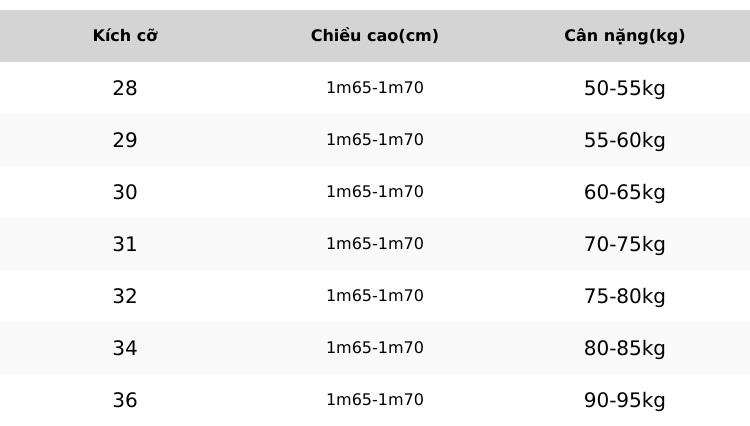Select size 34 cell
750x426 pixels.
tap(125, 348)
